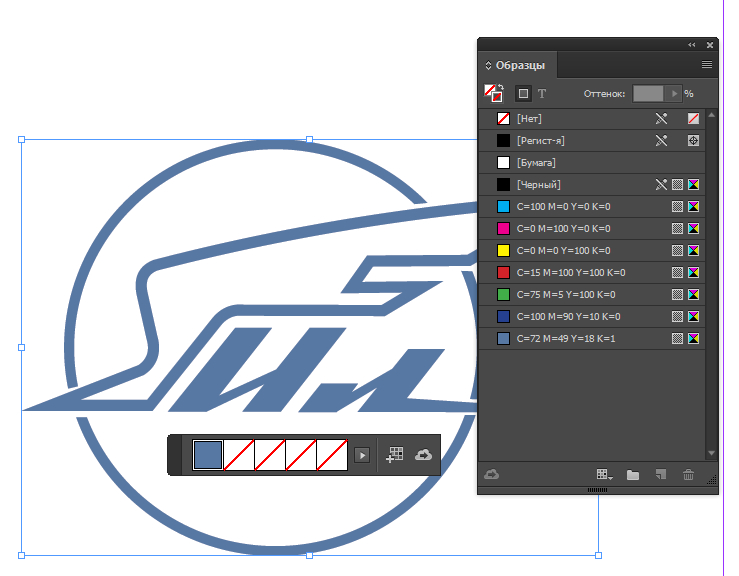This screenshot has width=739, height=576.
Task: Click process color icon in [Черный] row
Action: click(x=677, y=185)
